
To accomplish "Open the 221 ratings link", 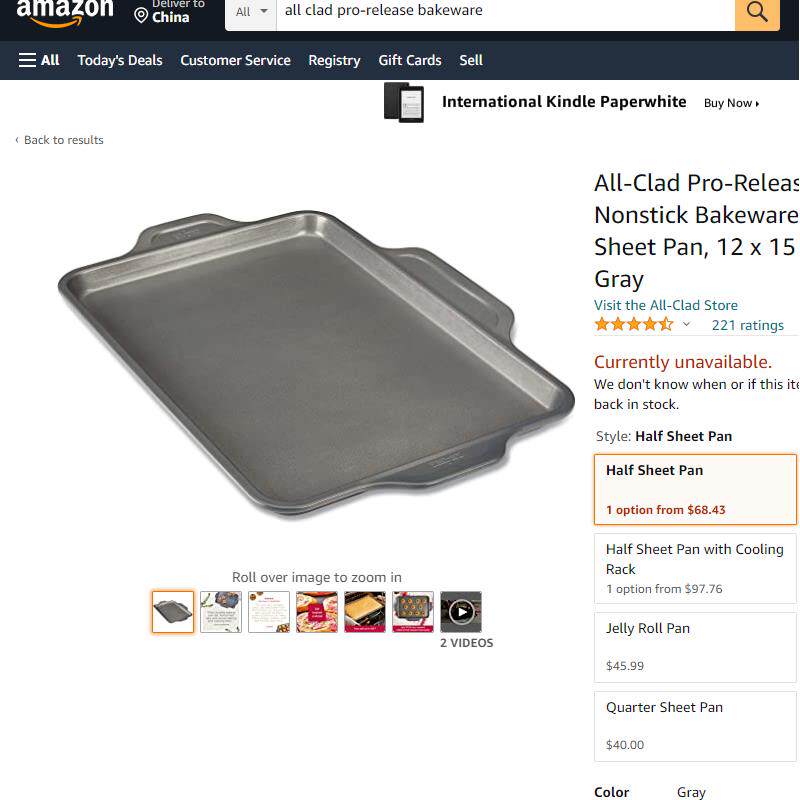I will click(x=747, y=325).
